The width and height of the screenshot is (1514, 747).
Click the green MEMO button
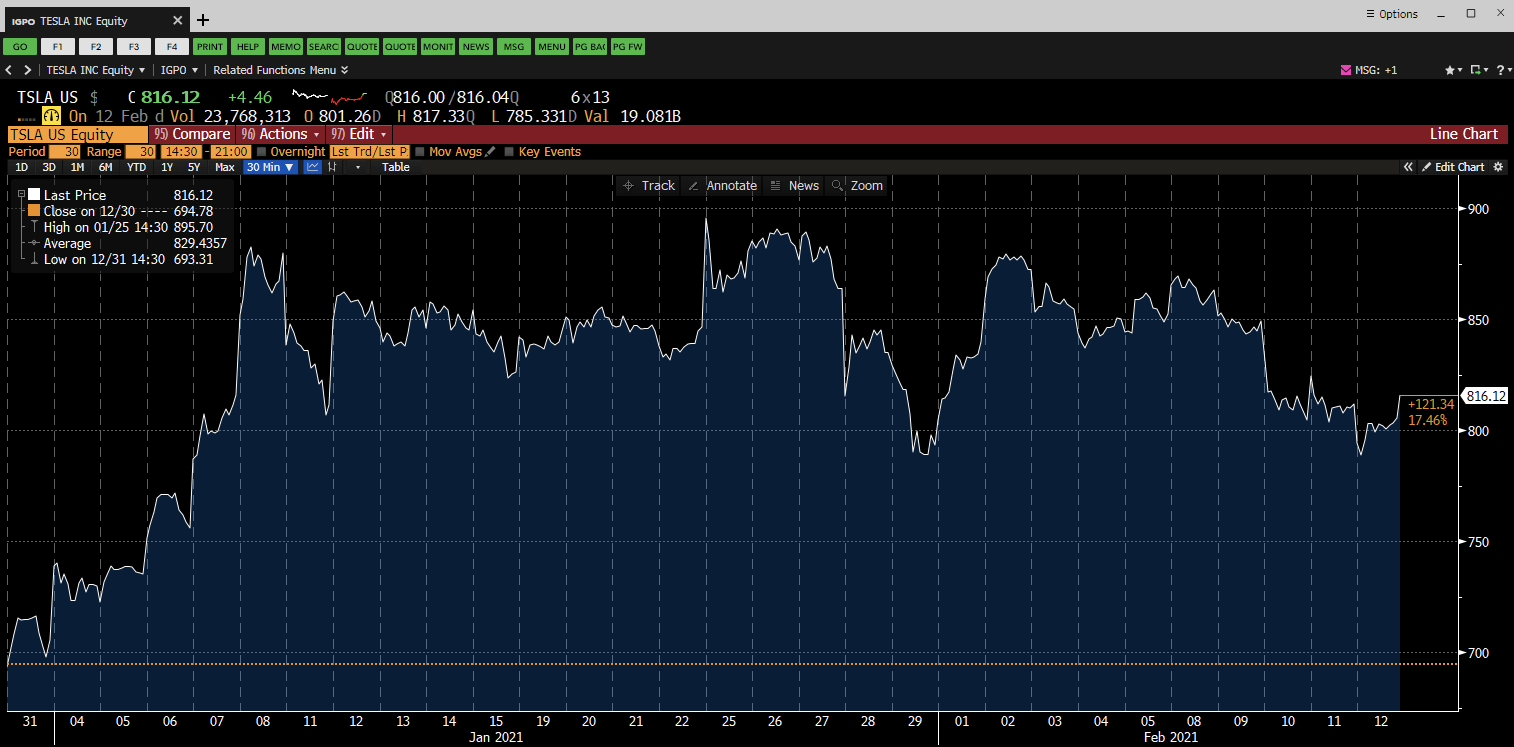(286, 46)
